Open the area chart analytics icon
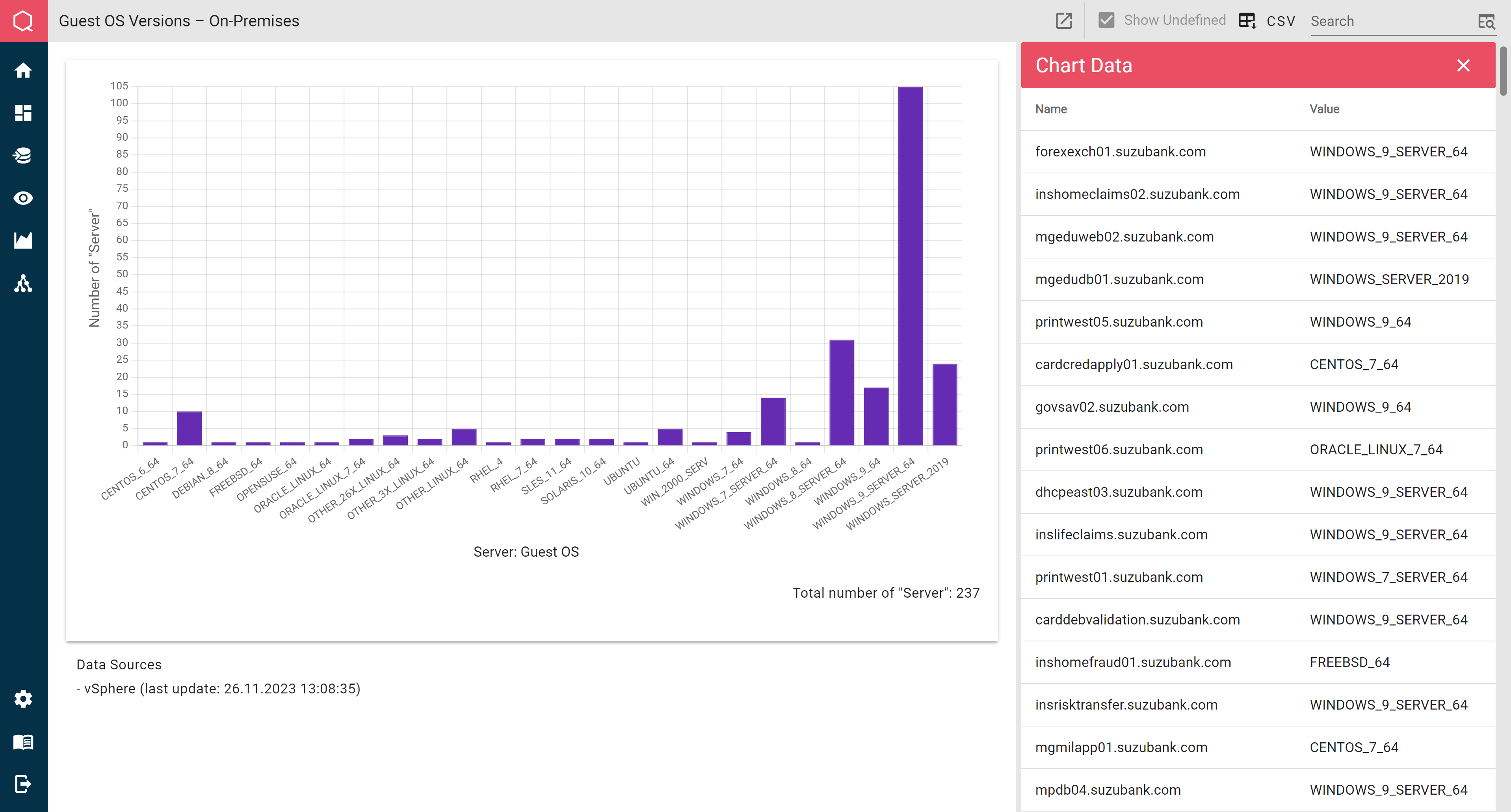 (24, 241)
